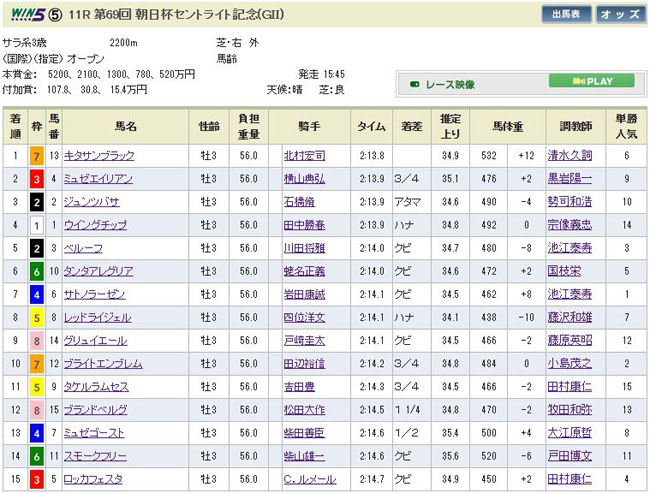Screen dimensions: 650x493
Task: Click the WIN5 logo icon
Action: [x=25, y=14]
